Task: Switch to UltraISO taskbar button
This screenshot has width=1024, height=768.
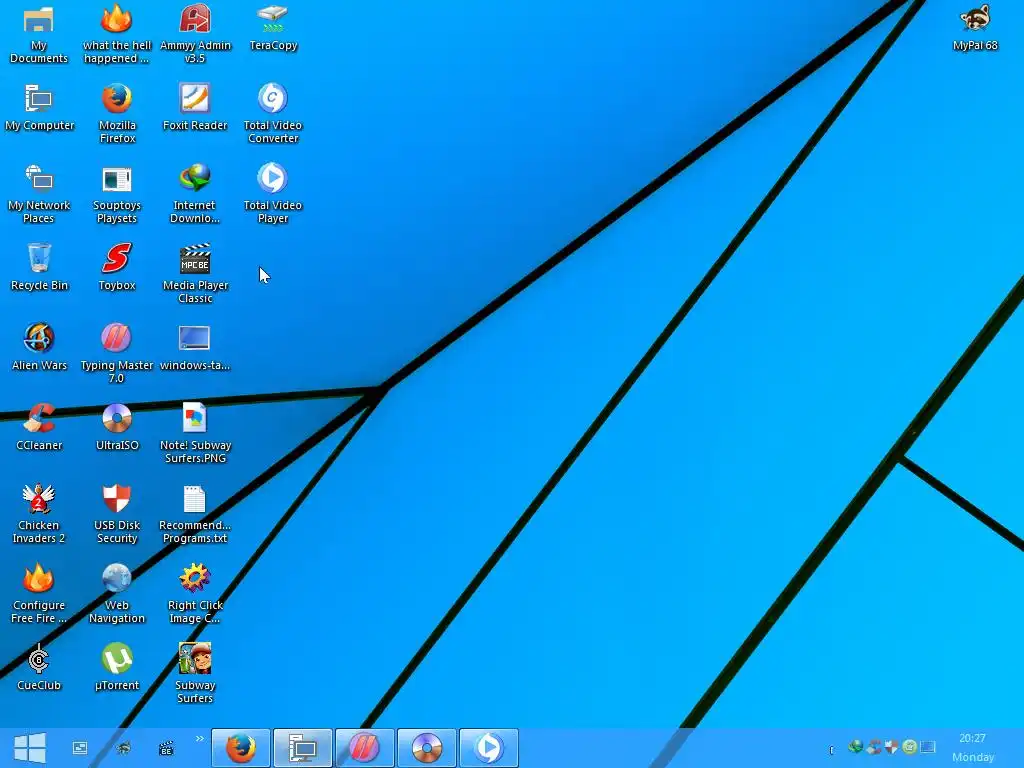Action: tap(426, 748)
